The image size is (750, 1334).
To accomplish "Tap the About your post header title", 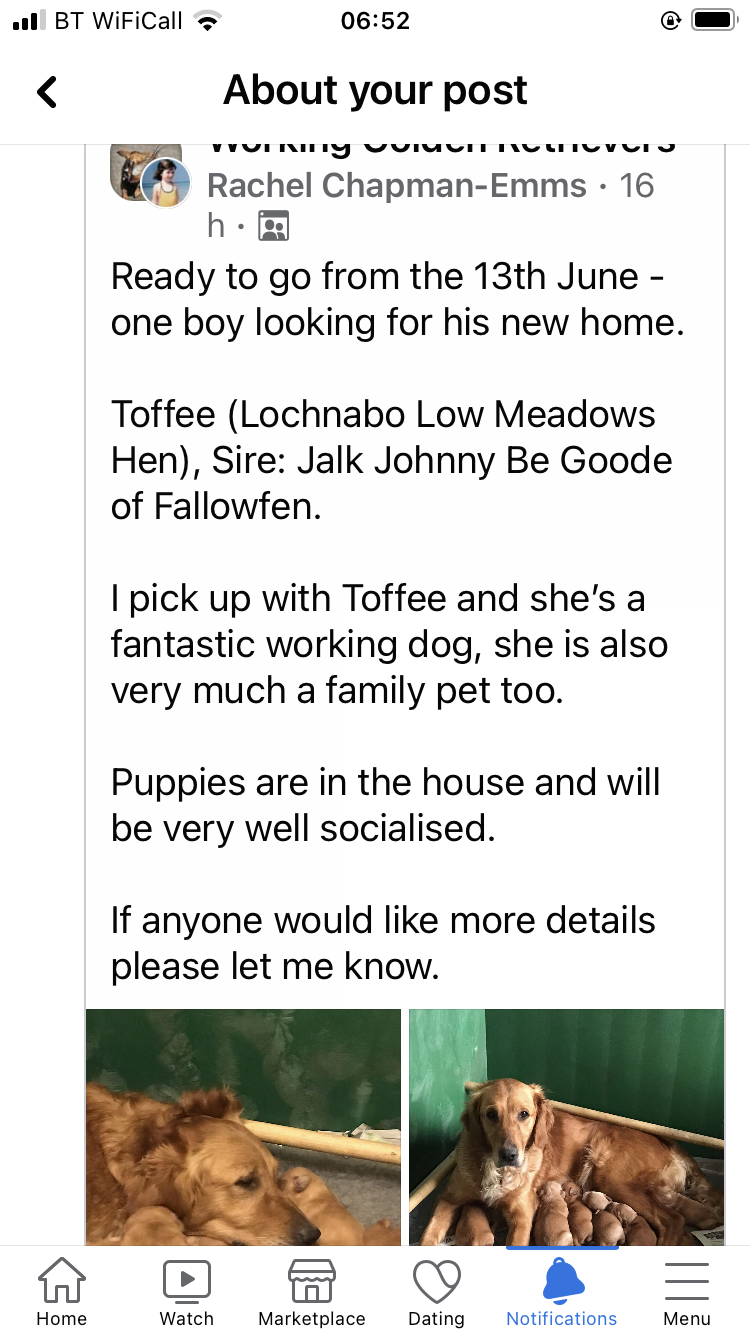I will pos(375,91).
